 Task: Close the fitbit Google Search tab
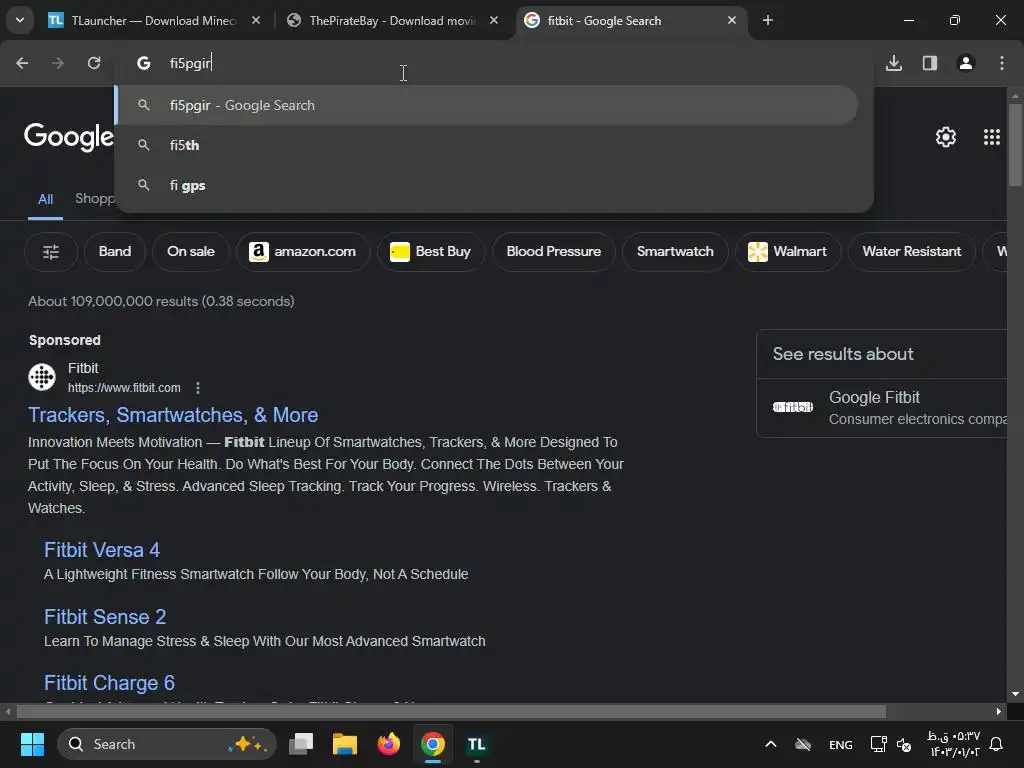point(732,20)
